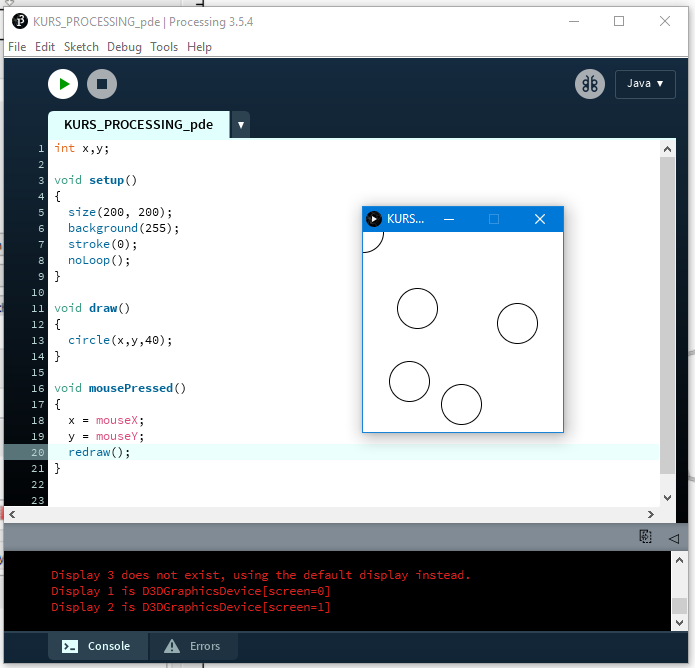The height and width of the screenshot is (668, 695).
Task: Open the File menu
Action: (x=17, y=47)
